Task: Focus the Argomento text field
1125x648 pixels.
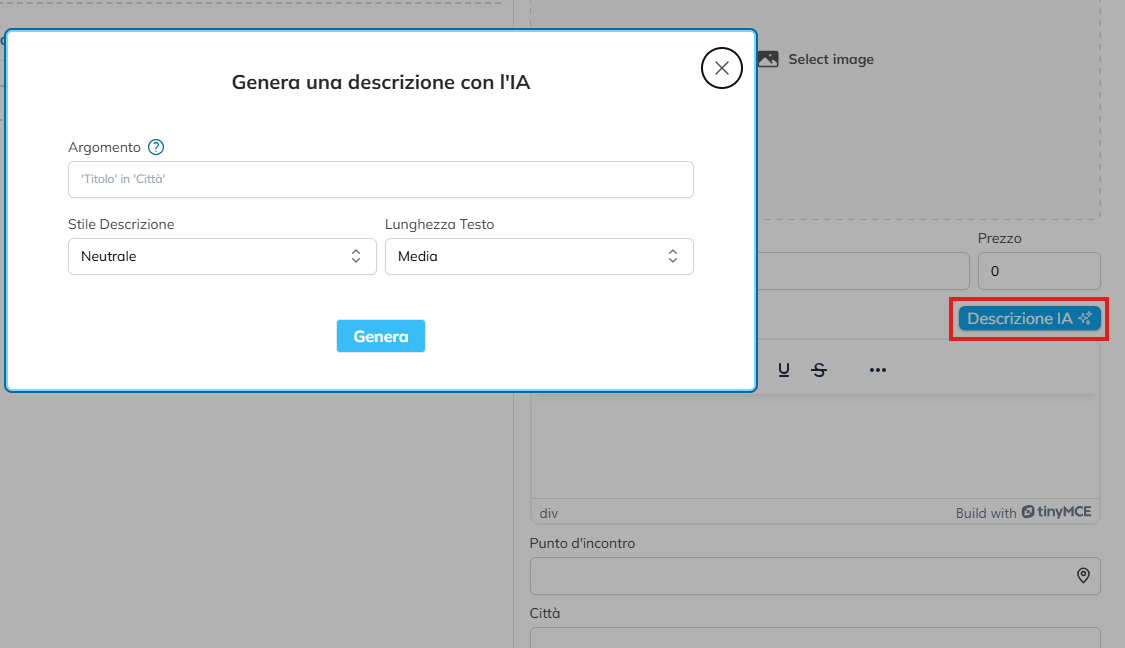Action: point(380,180)
